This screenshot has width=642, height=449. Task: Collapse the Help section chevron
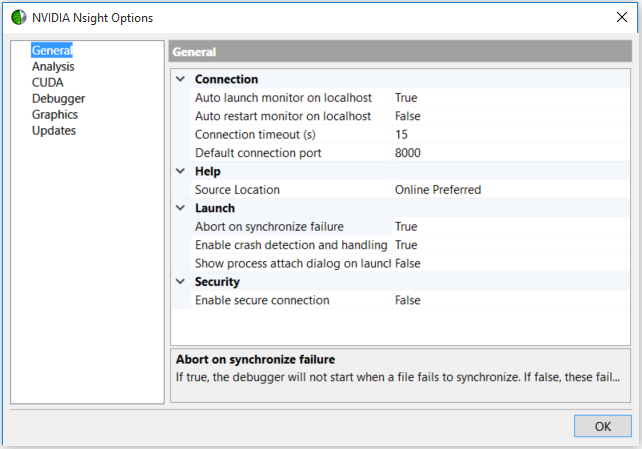point(181,171)
